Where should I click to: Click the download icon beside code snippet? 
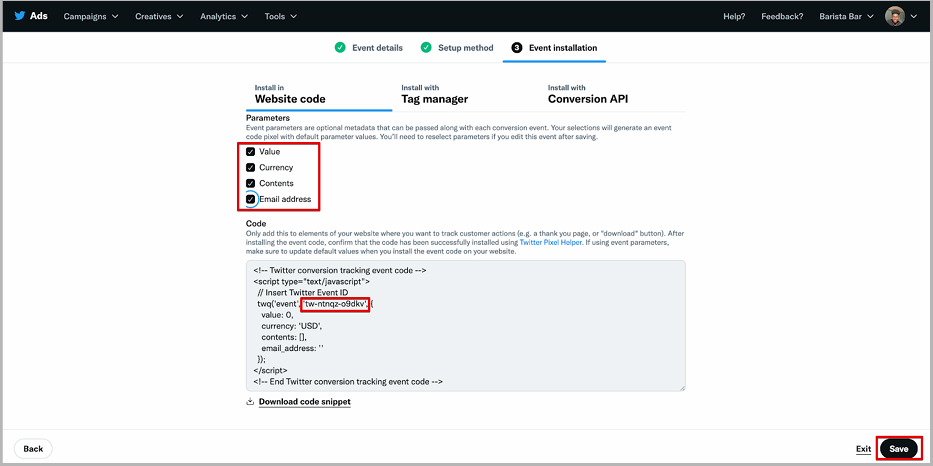250,402
